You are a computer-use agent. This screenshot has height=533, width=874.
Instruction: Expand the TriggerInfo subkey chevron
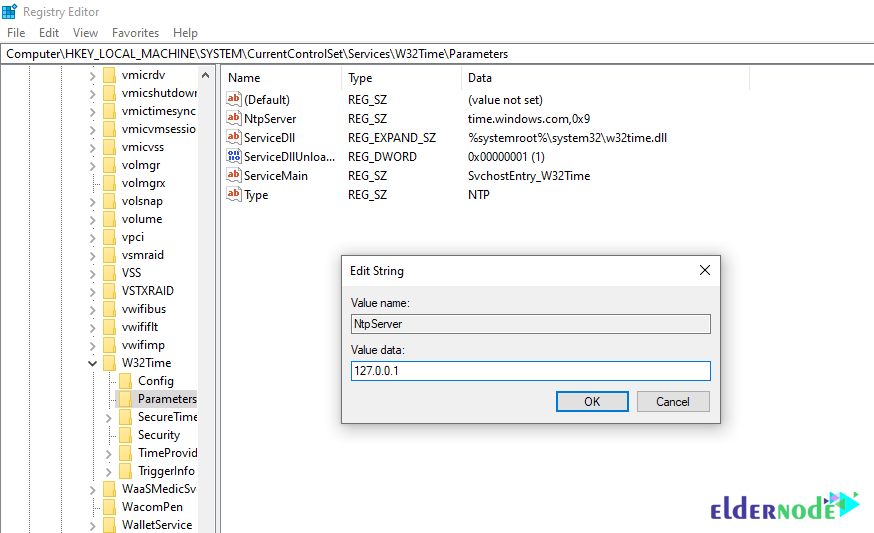pyautogui.click(x=109, y=472)
